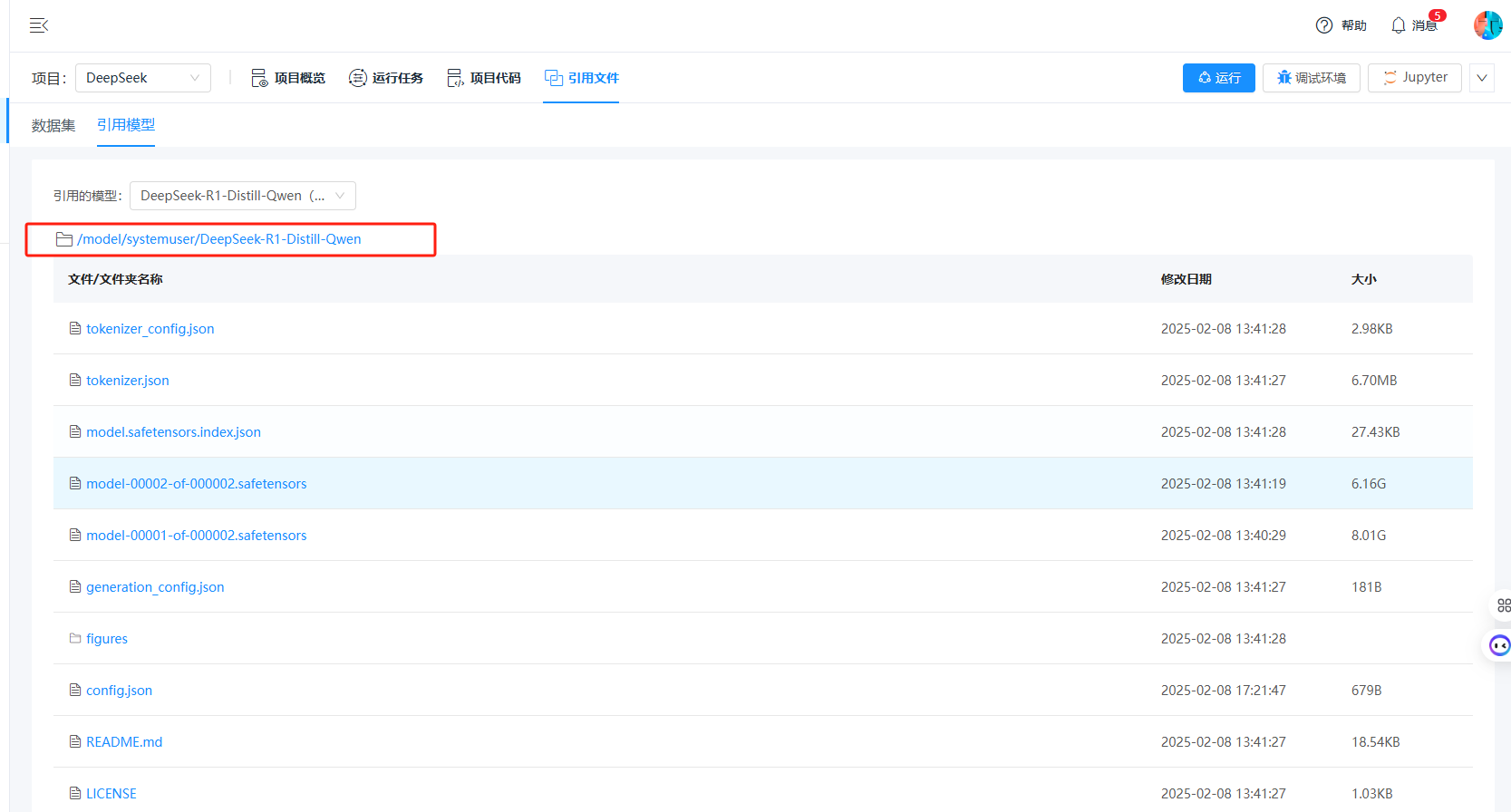Open tokenizer.json file
Viewport: 1511px width, 812px height.
point(128,381)
